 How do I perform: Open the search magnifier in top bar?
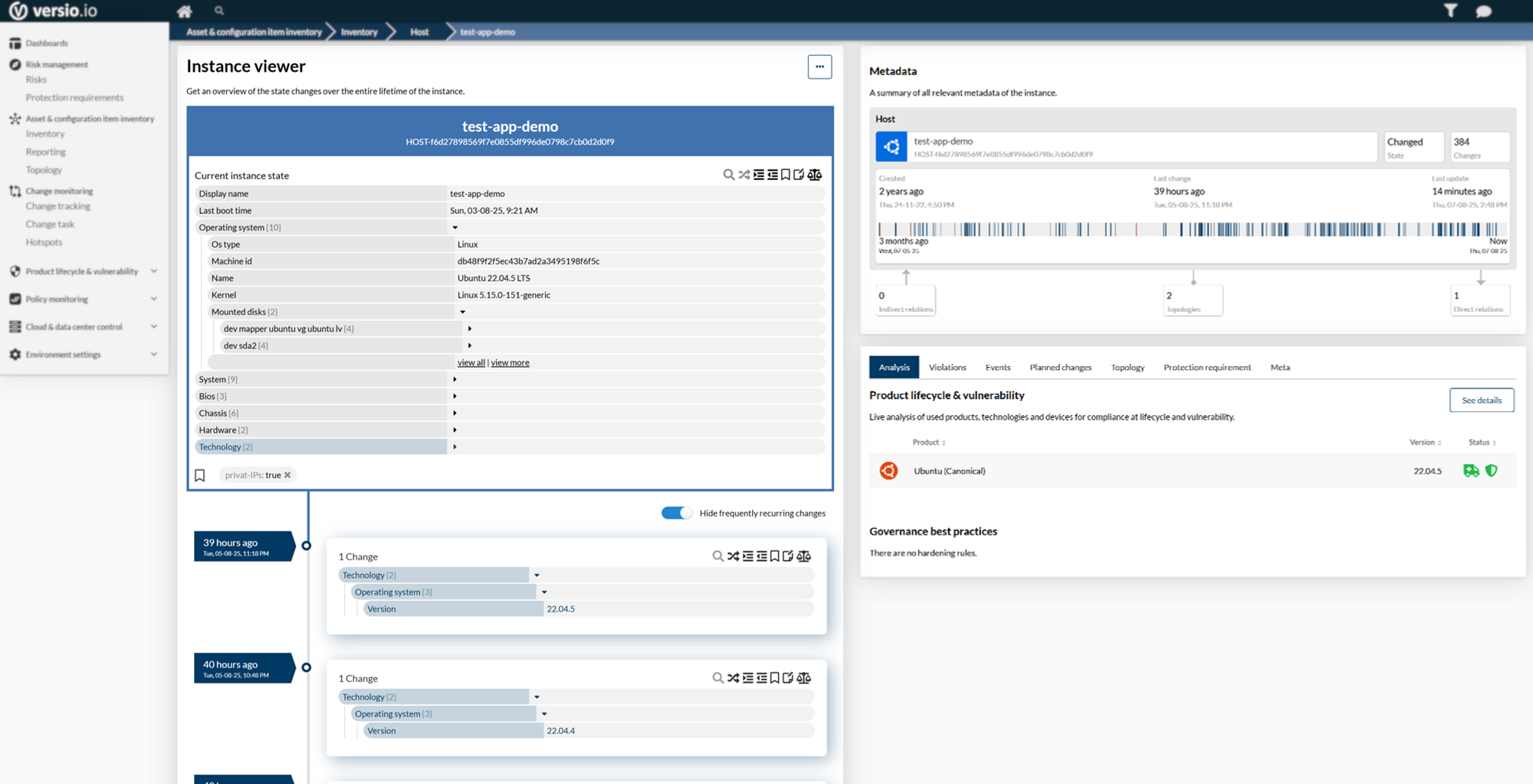(219, 11)
